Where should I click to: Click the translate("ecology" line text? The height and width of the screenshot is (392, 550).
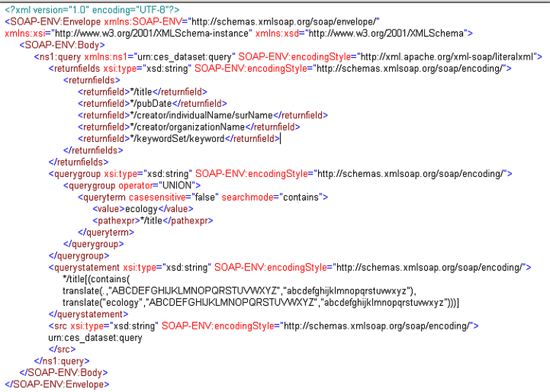coord(261,303)
